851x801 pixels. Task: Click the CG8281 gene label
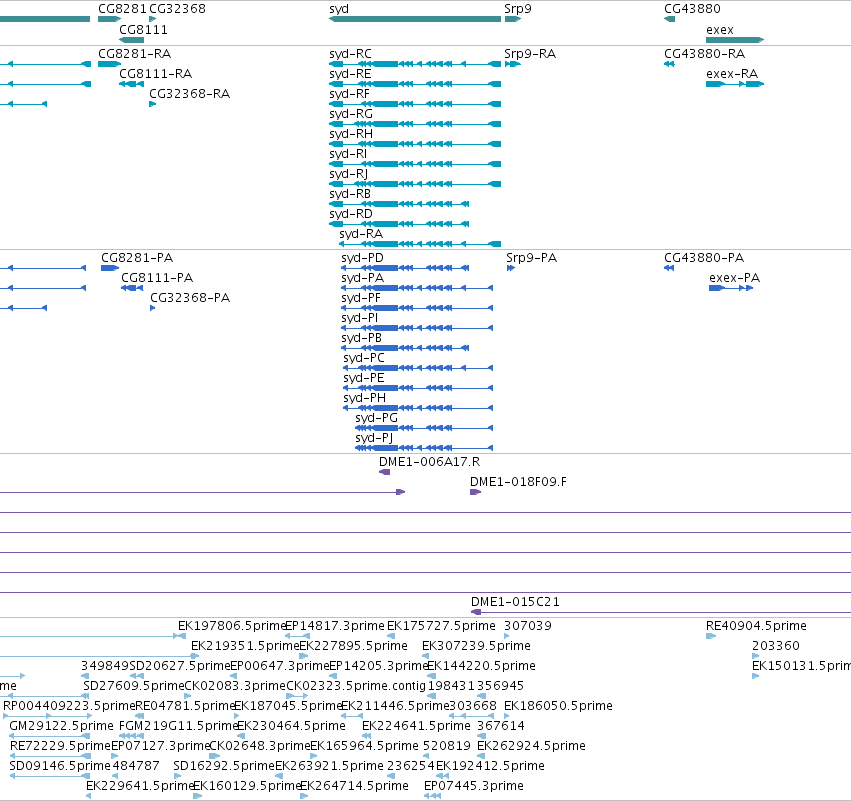[122, 9]
